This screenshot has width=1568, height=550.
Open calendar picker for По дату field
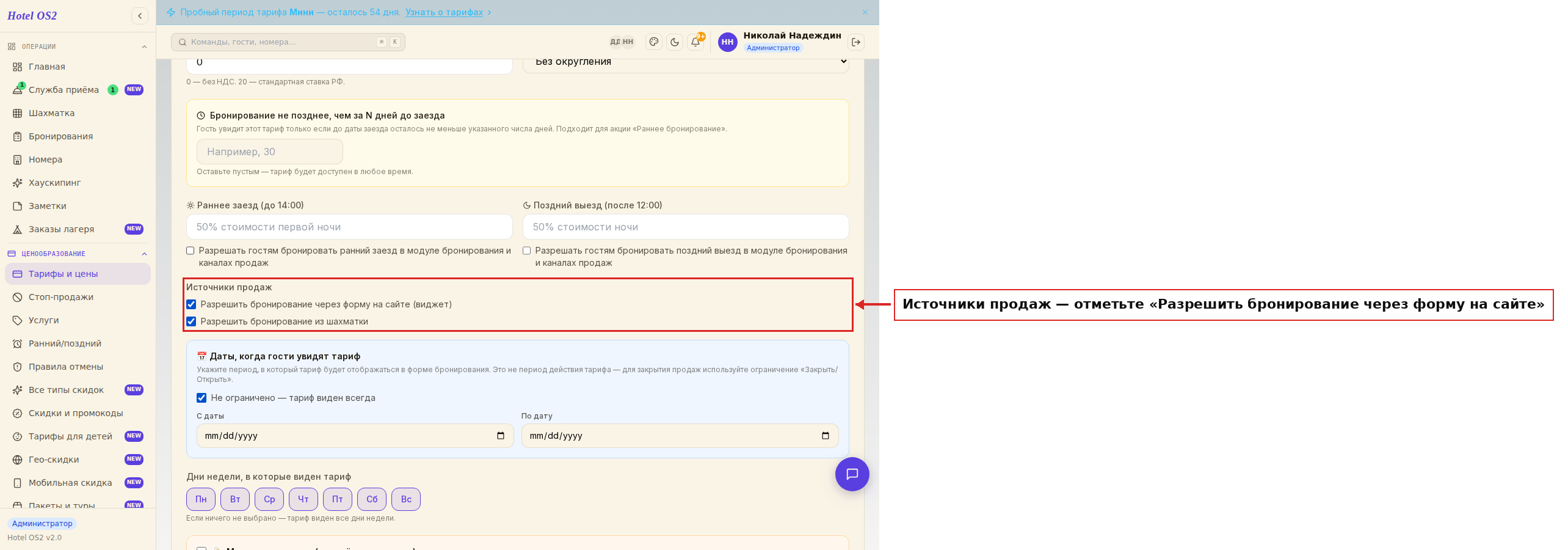coord(826,436)
